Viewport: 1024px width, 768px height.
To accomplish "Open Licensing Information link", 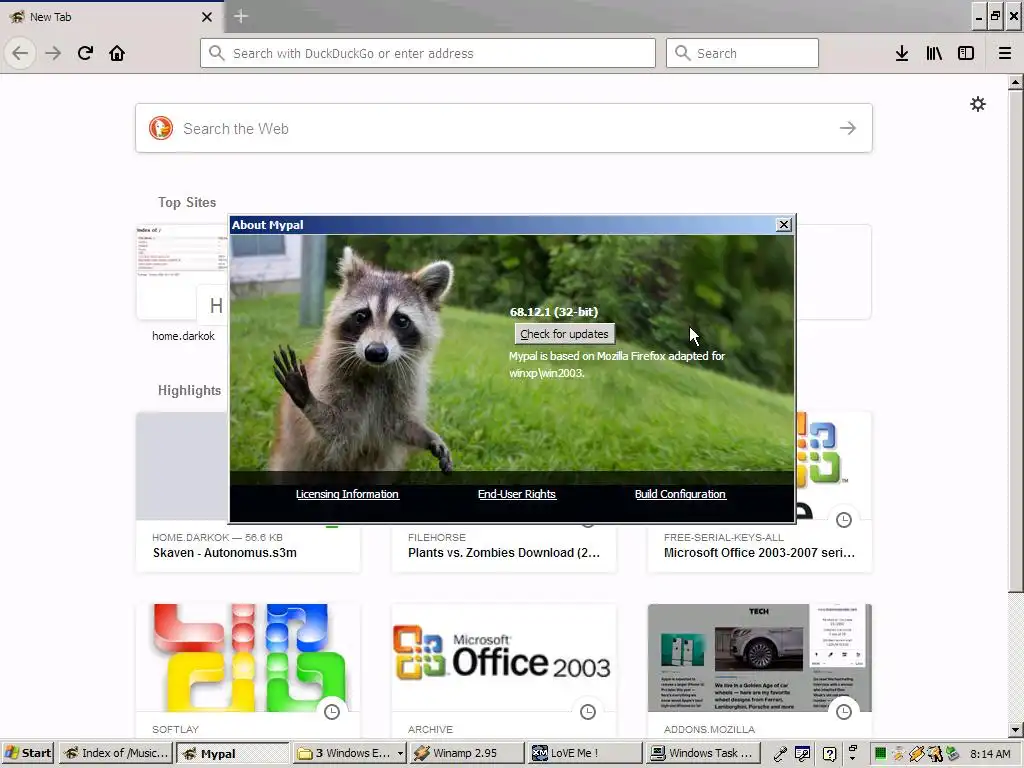I will pos(347,494).
